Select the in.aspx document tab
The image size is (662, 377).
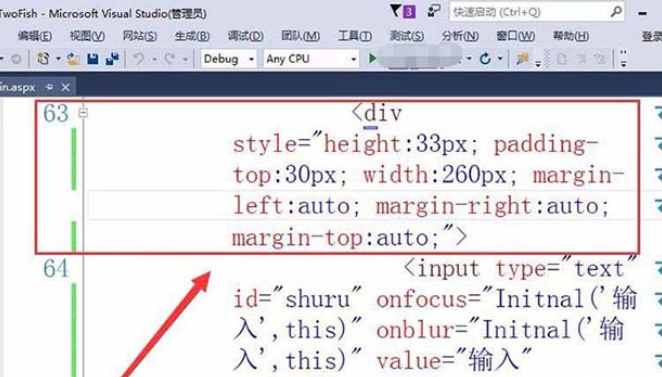(x=18, y=87)
